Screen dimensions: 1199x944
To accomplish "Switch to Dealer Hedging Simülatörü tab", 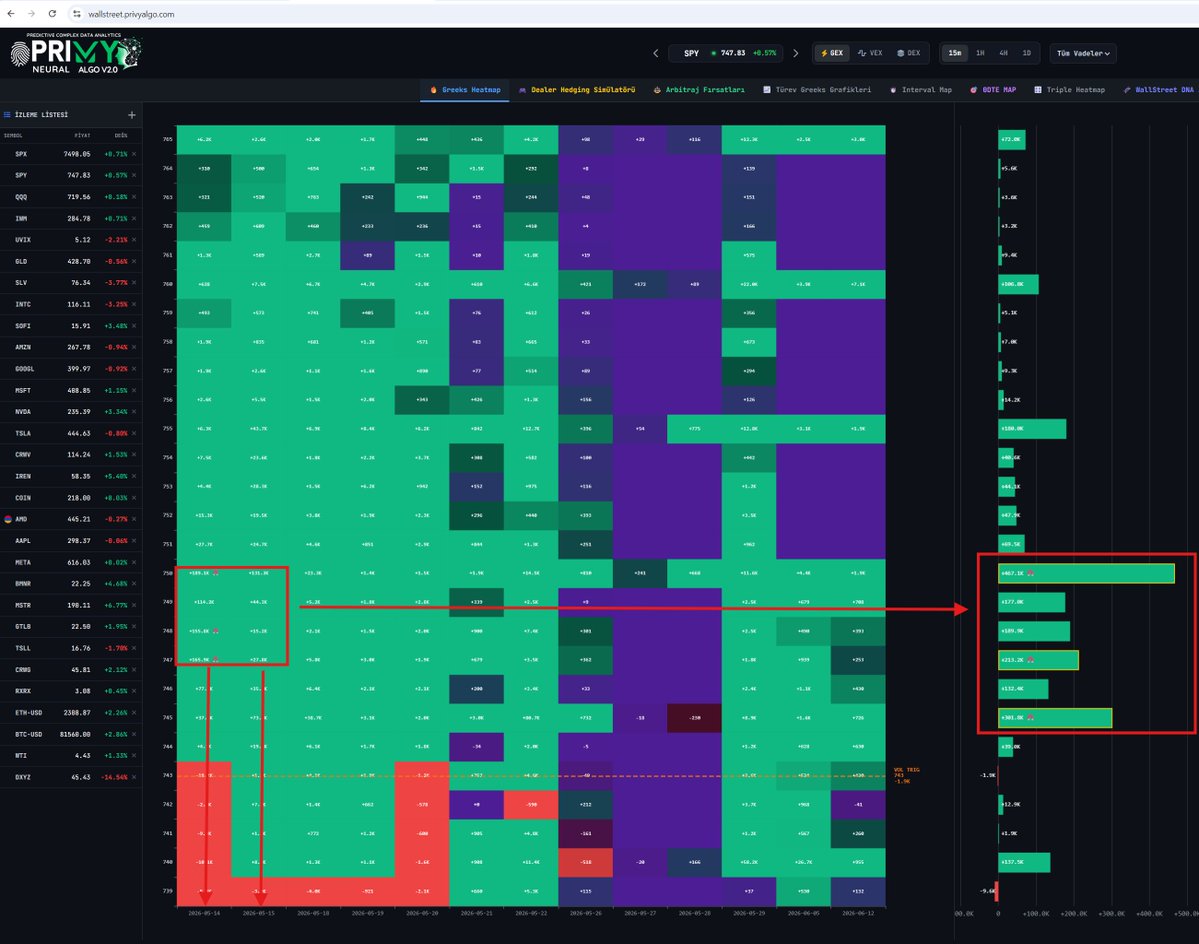I will pyautogui.click(x=577, y=90).
